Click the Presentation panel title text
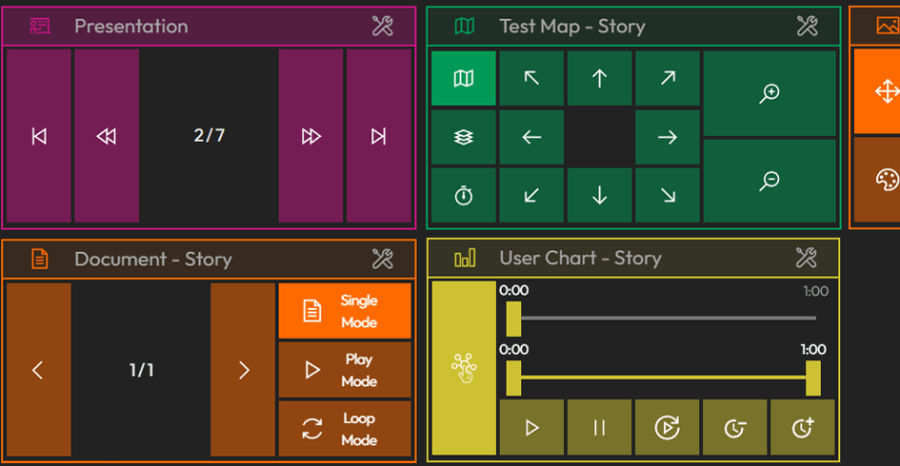The height and width of the screenshot is (466, 900). (x=131, y=26)
